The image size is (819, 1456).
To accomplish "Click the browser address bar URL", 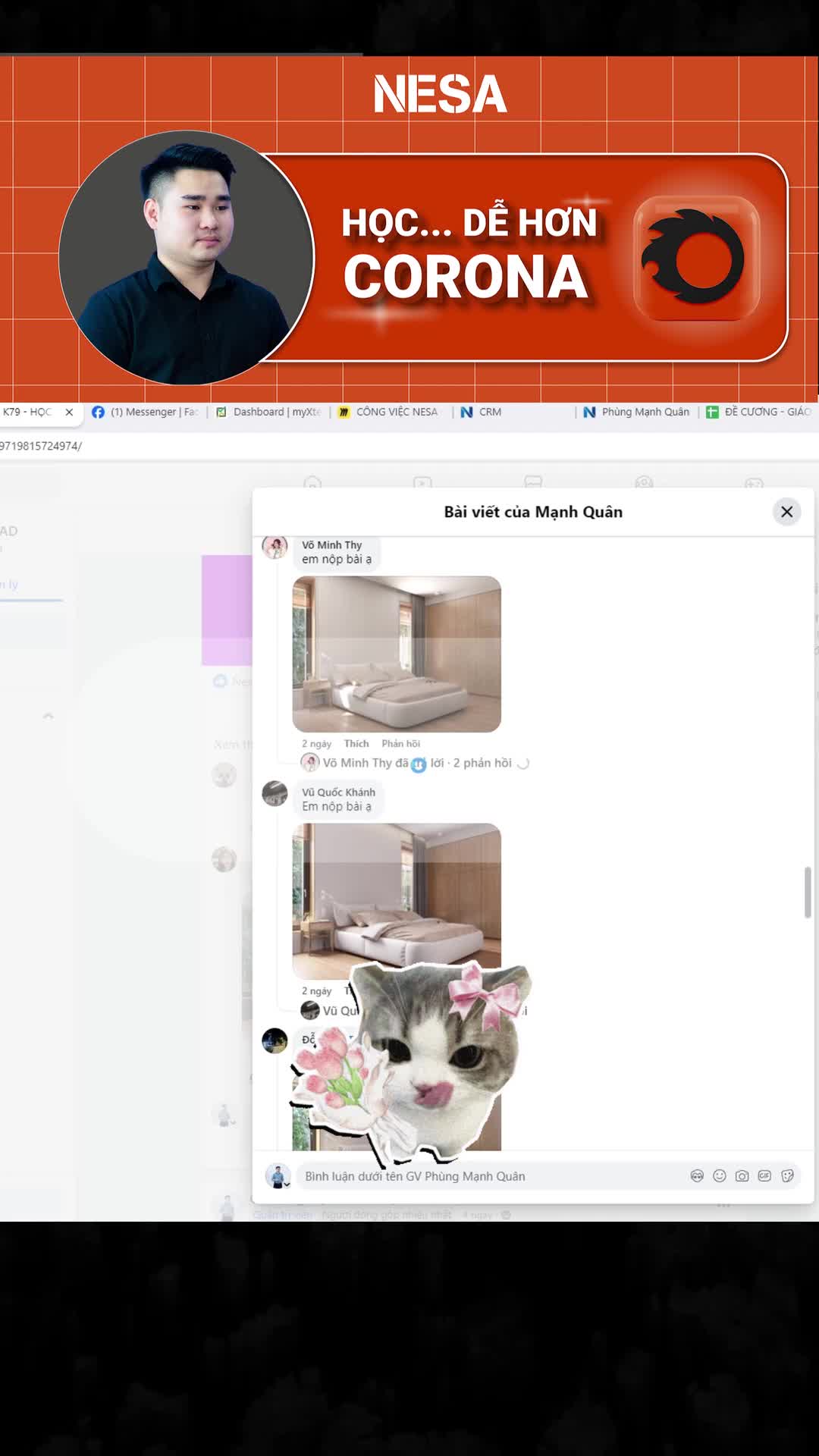I will click(41, 446).
